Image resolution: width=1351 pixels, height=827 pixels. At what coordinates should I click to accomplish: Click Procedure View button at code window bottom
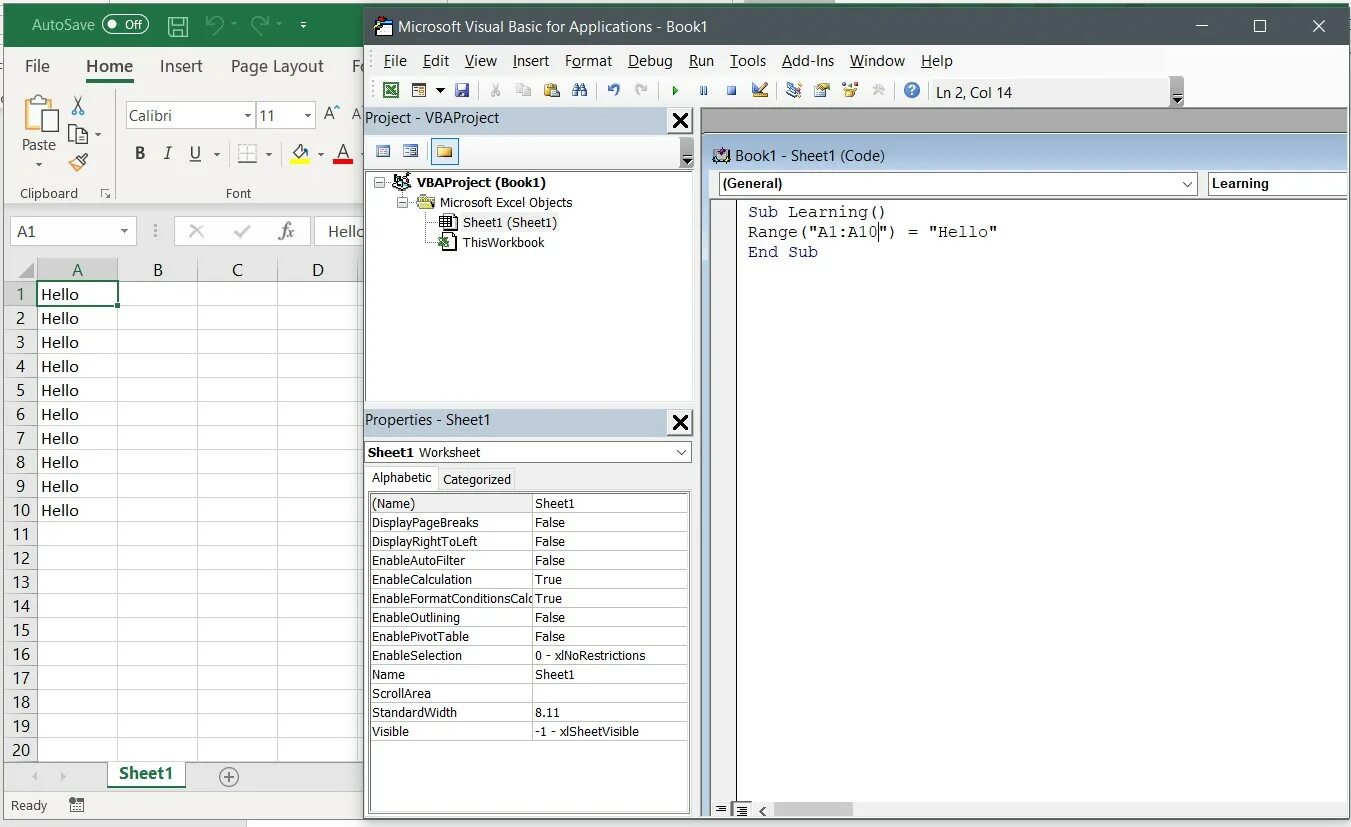pyautogui.click(x=721, y=809)
